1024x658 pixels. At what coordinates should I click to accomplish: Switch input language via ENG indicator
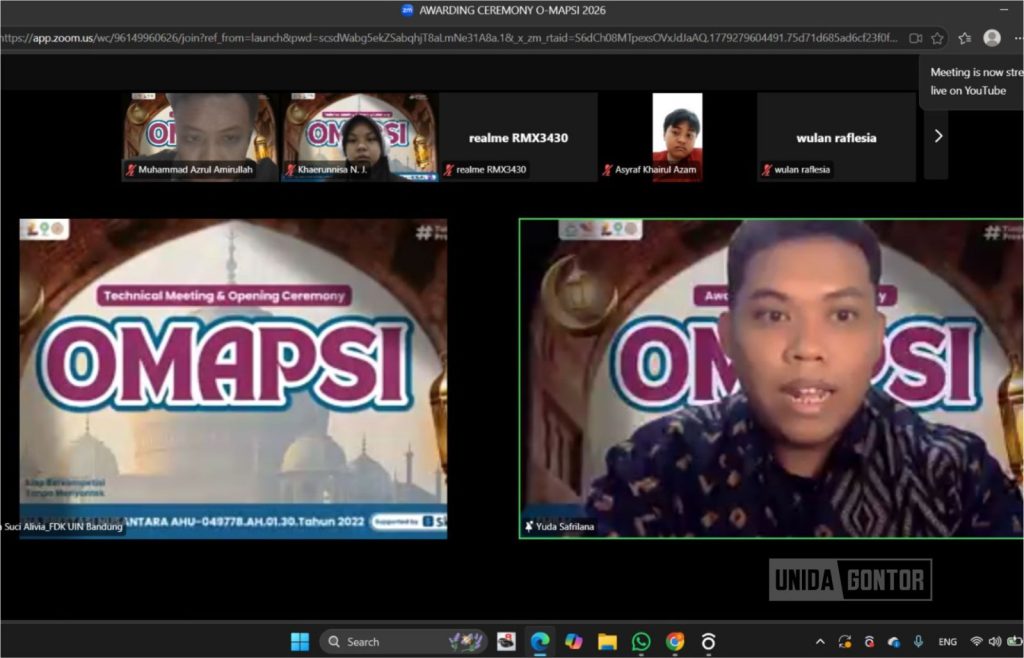coord(947,642)
